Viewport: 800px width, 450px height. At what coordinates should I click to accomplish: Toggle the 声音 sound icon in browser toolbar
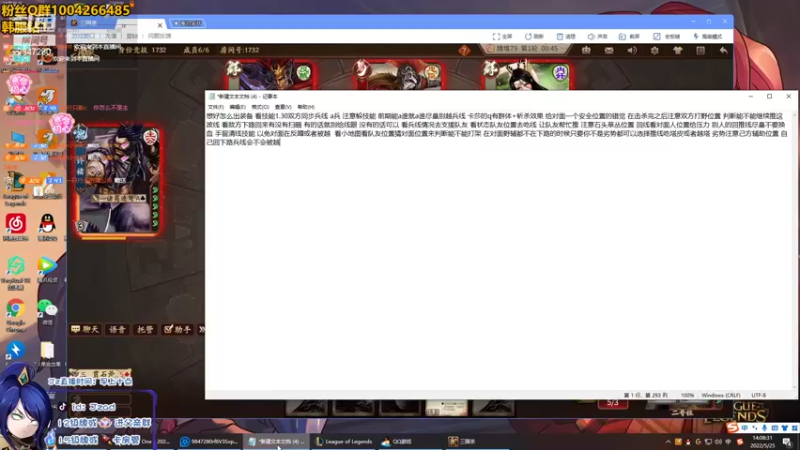(597, 36)
